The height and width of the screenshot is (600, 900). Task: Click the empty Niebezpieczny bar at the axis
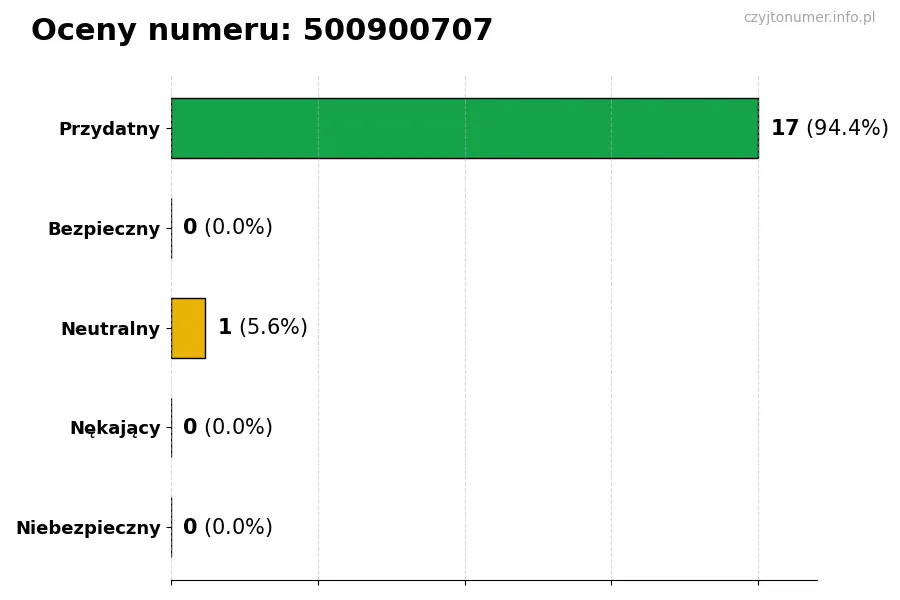[x=172, y=528]
